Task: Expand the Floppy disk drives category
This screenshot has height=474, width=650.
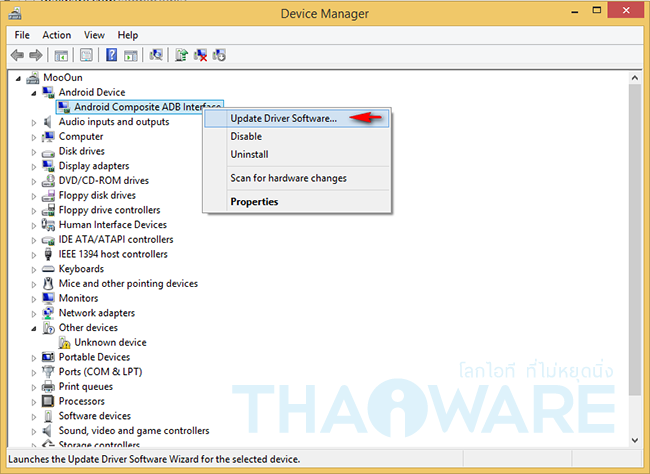Action: [x=34, y=196]
